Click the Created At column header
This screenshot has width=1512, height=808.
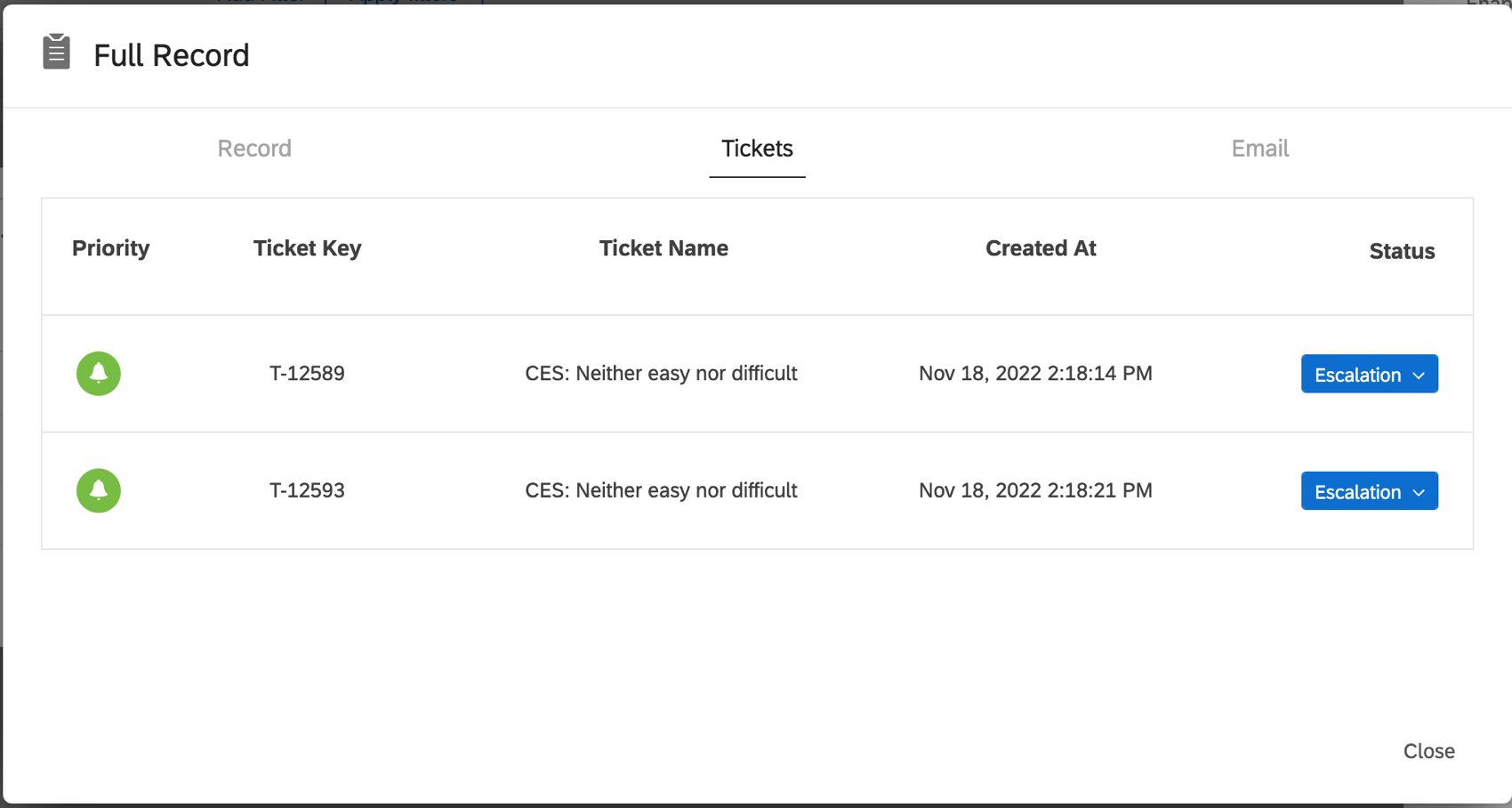click(1041, 248)
